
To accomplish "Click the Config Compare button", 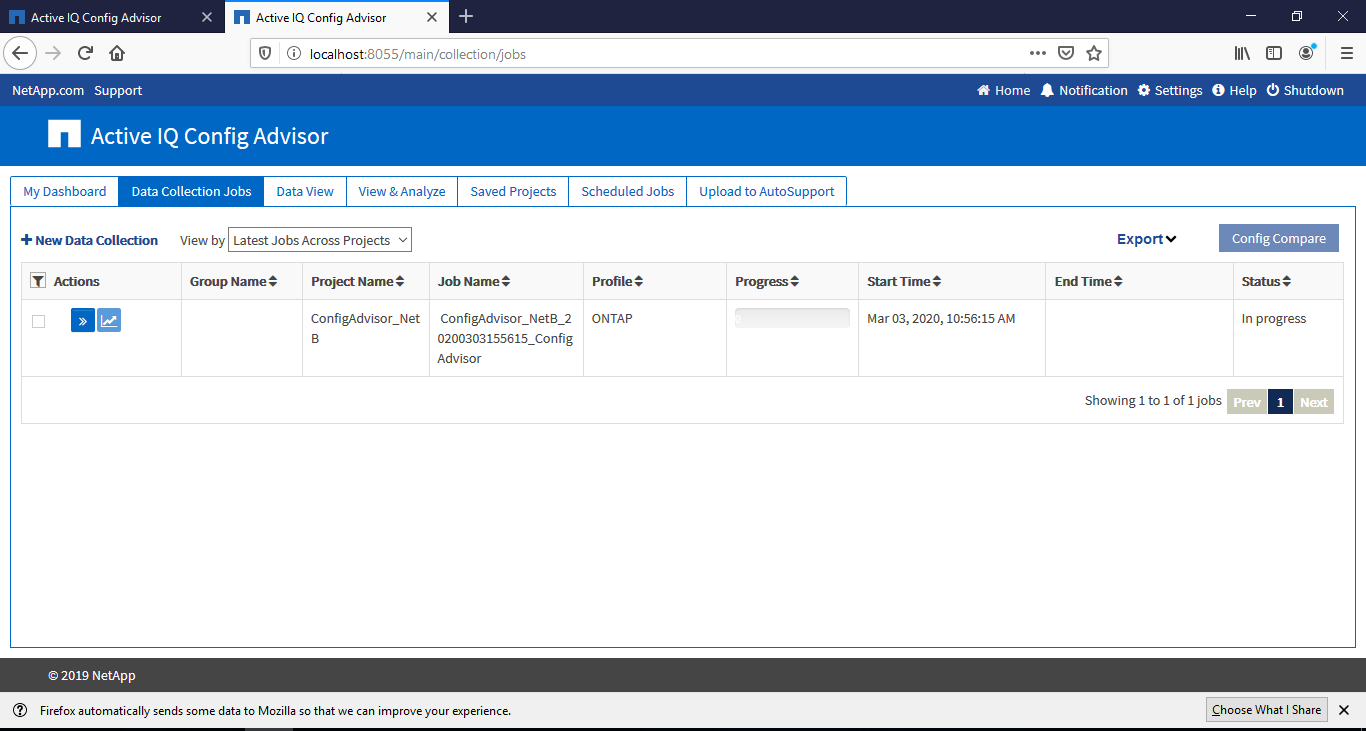I will click(1278, 238).
